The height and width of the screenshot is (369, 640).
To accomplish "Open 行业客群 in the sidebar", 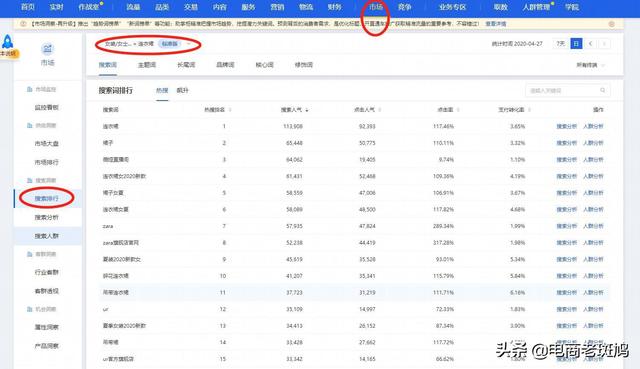I will coord(47,272).
